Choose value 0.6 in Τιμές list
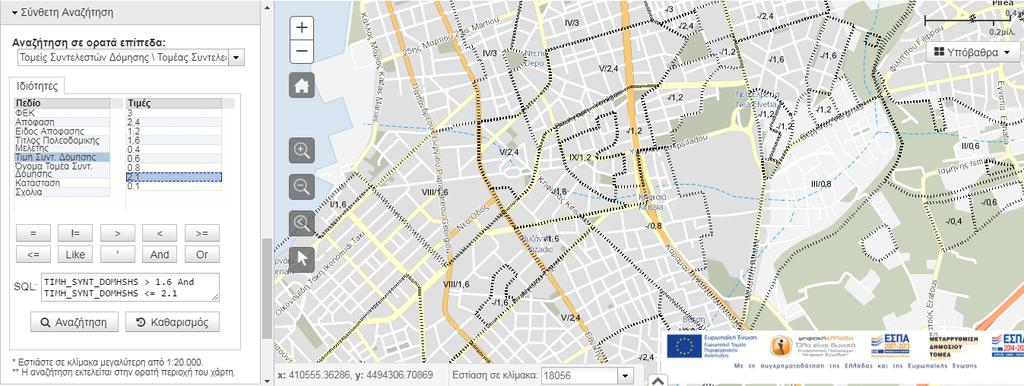Screen dimensions: 1024x386 click(173, 158)
